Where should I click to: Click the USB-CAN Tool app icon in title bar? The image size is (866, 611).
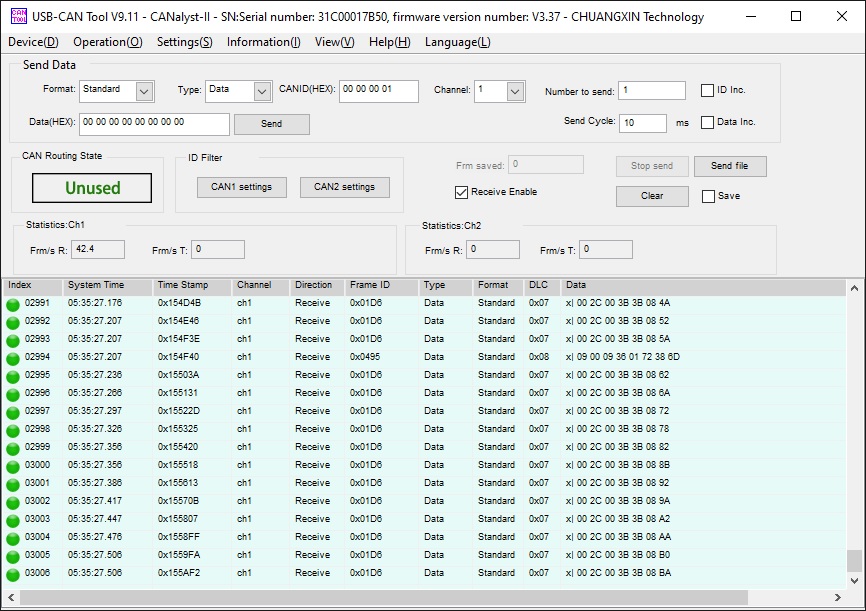(x=19, y=17)
